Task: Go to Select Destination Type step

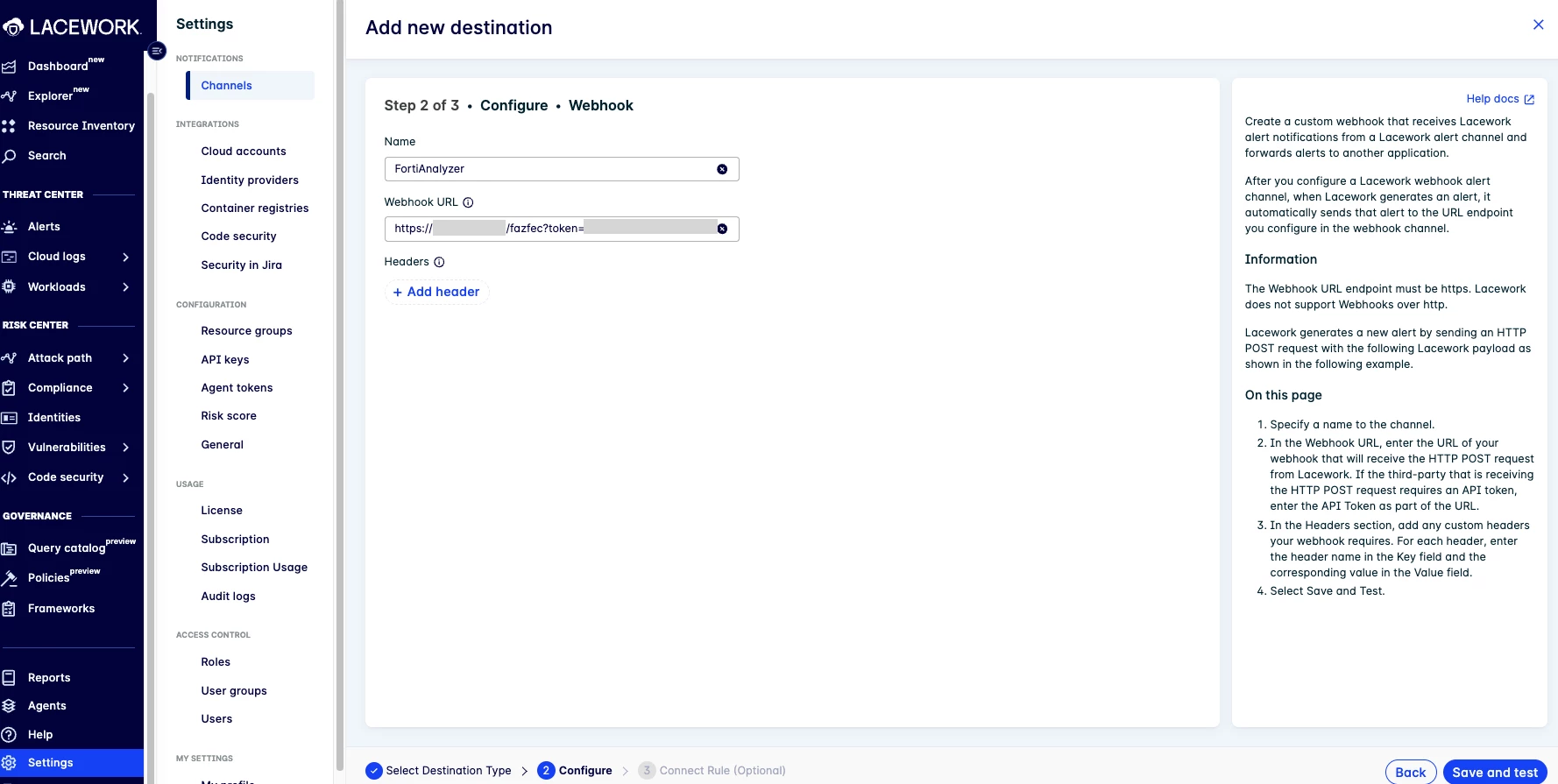Action: click(x=439, y=771)
